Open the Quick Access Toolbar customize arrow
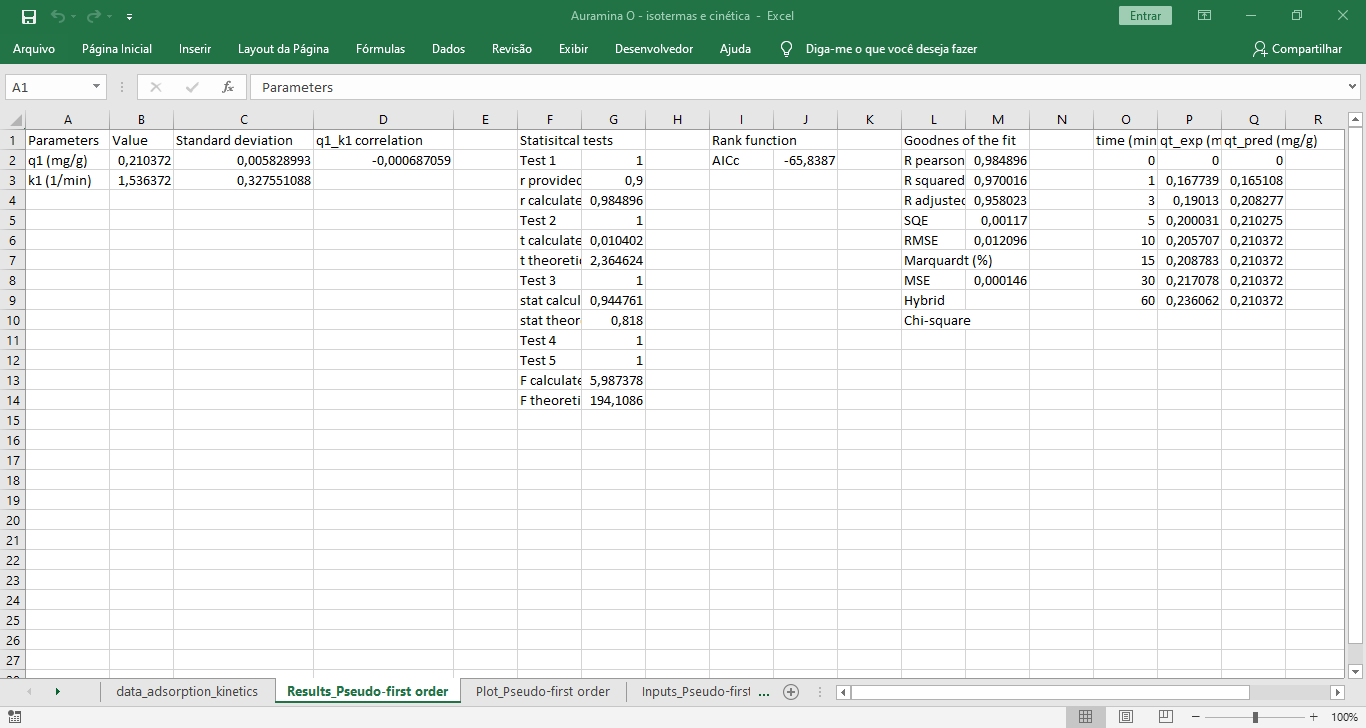 click(x=130, y=17)
